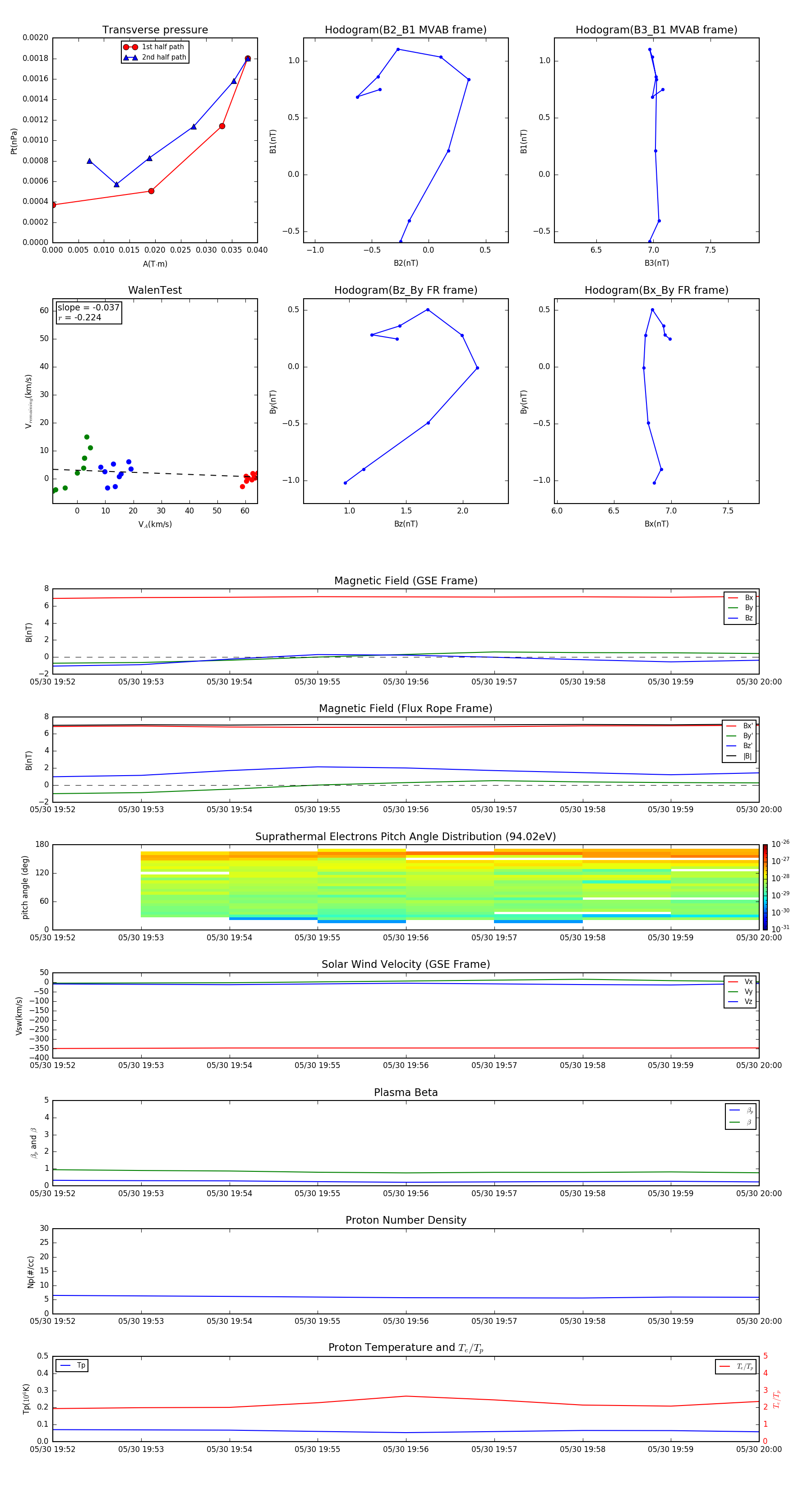Click the 'Plasma Beta' plot title
Viewport: 812px width, 1489px height.
click(406, 1092)
